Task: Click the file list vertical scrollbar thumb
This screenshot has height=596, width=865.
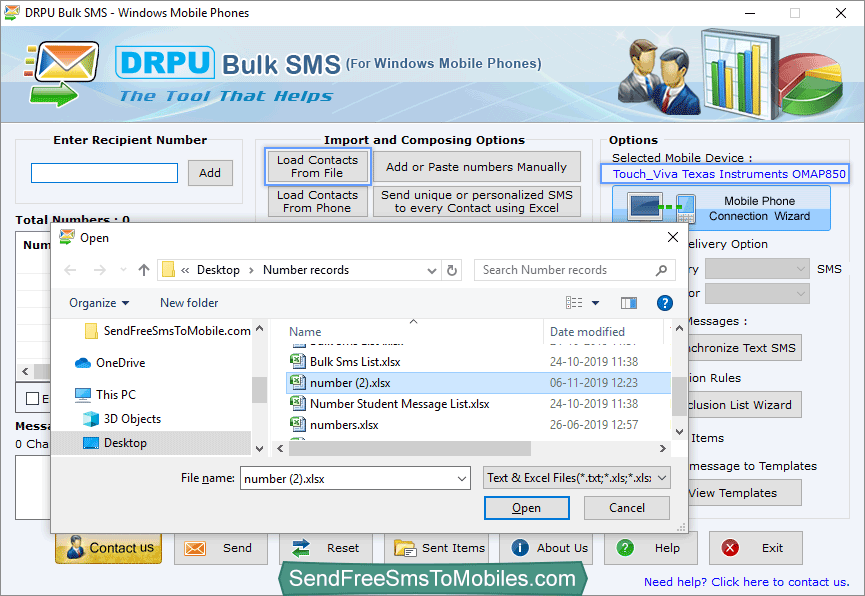Action: pyautogui.click(x=680, y=395)
